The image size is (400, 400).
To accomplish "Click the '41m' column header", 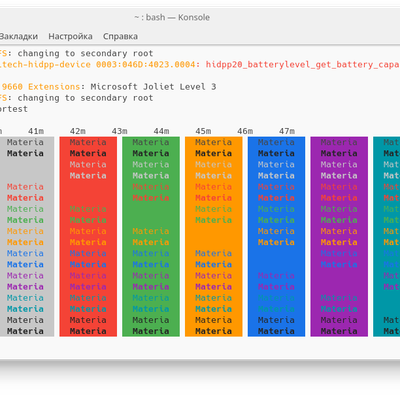I will pos(36,131).
